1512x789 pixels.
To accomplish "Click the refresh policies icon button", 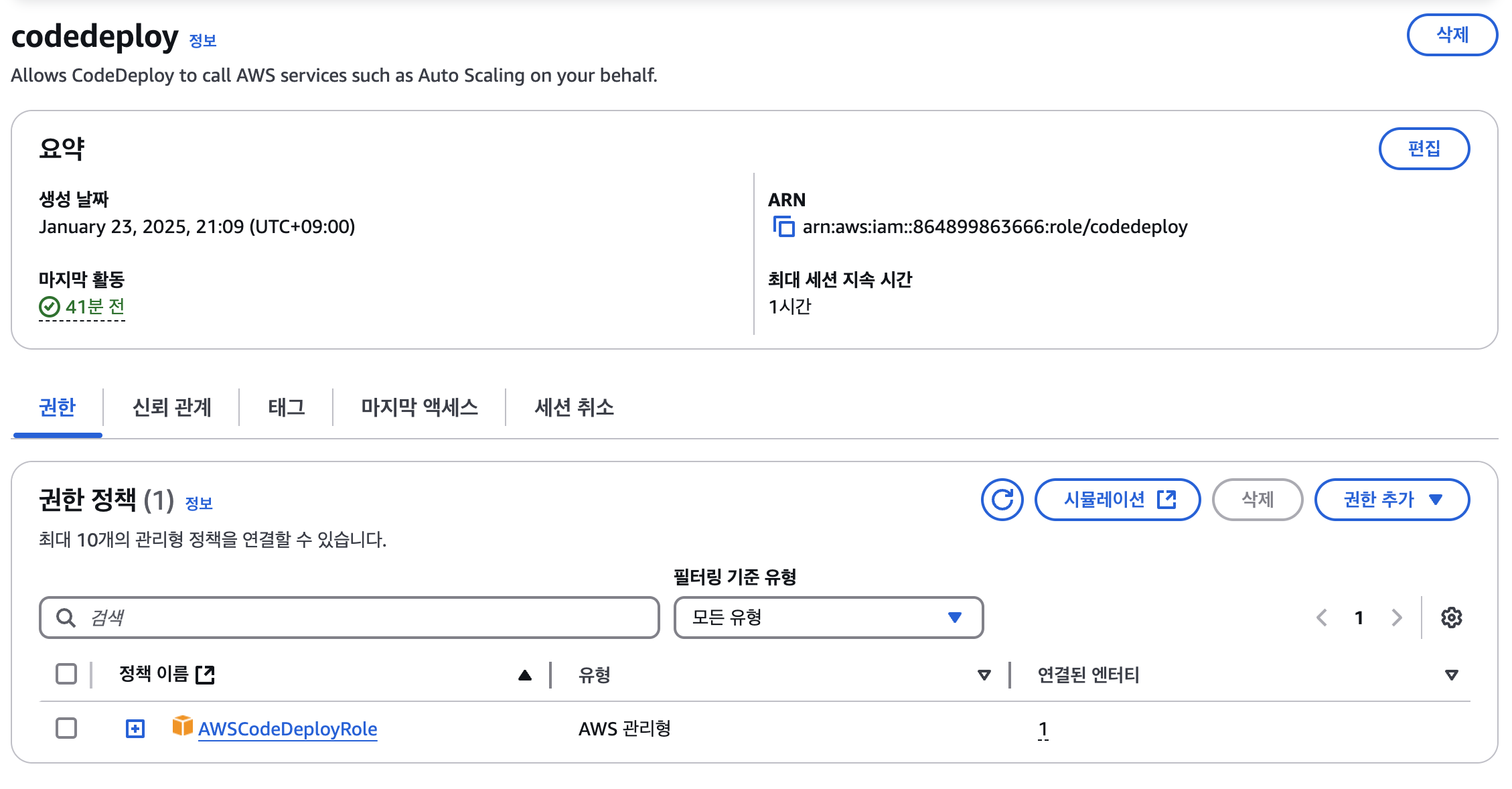I will coord(1002,499).
